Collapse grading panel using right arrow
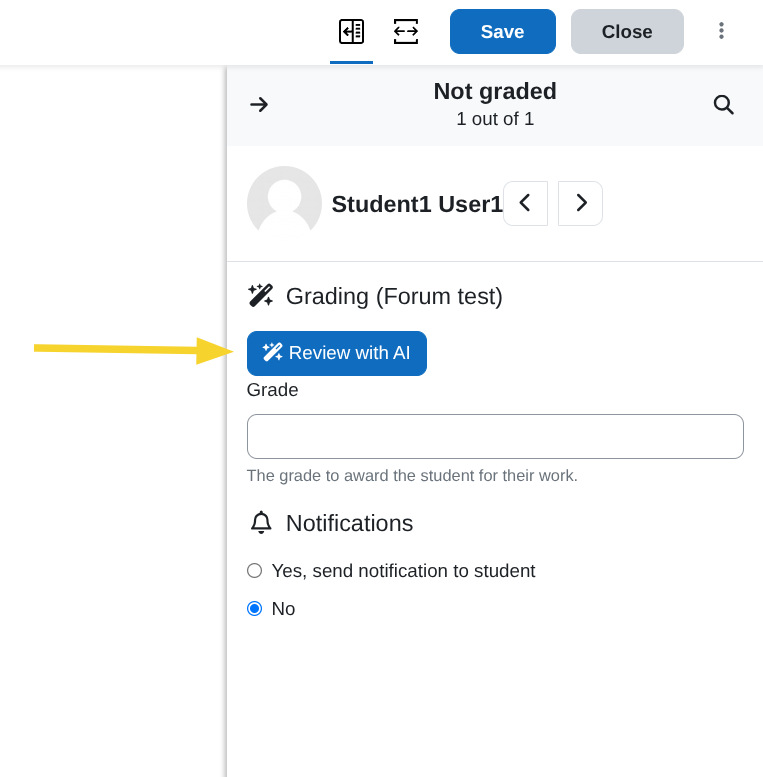 259,105
